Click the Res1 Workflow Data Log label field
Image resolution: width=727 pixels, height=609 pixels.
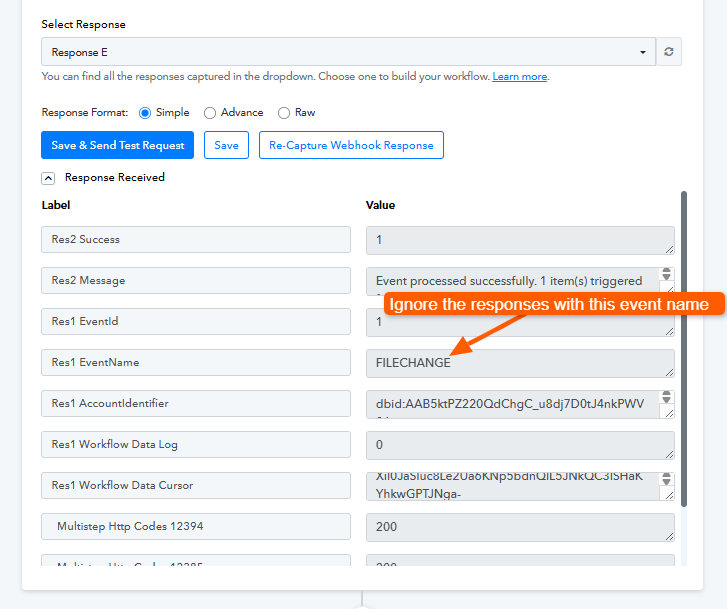[x=196, y=445]
